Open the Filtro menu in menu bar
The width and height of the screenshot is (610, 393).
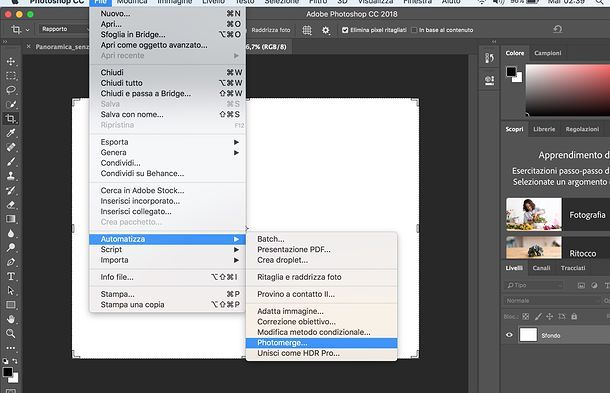(x=317, y=2)
